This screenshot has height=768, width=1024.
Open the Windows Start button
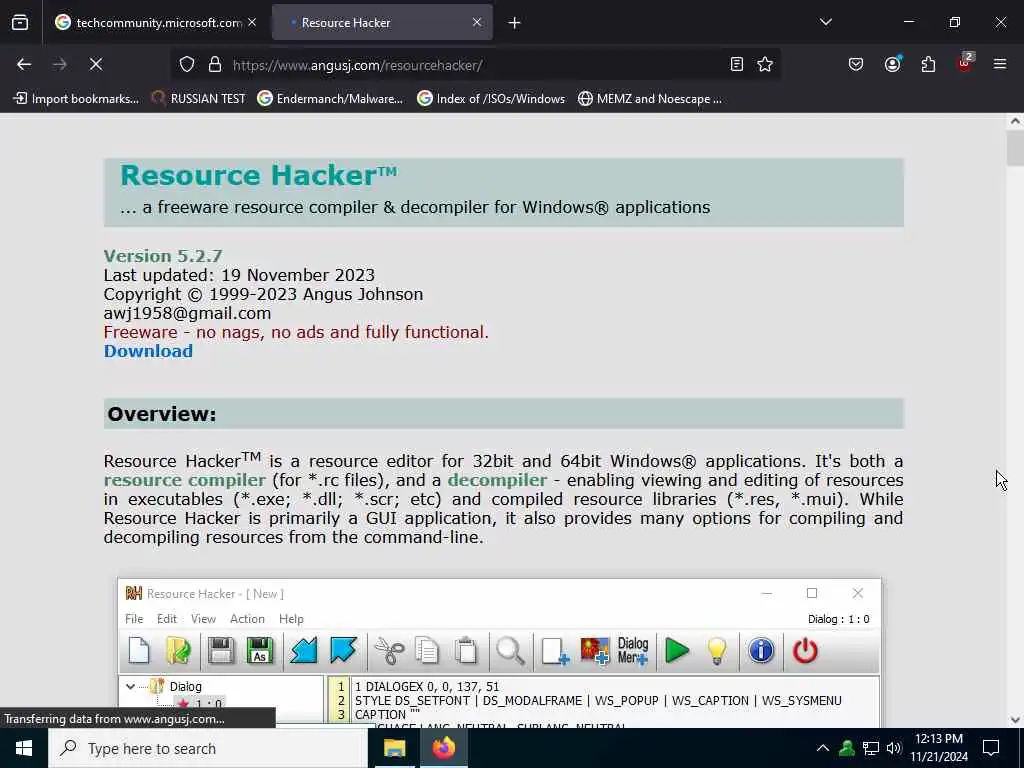click(24, 748)
